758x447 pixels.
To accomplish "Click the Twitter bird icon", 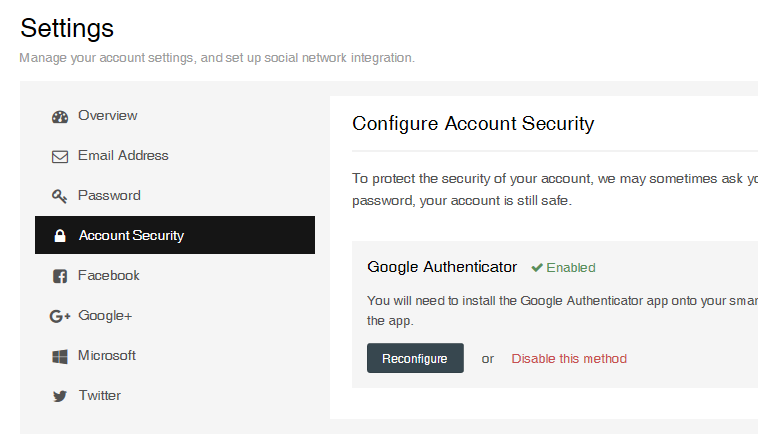I will tap(60, 396).
